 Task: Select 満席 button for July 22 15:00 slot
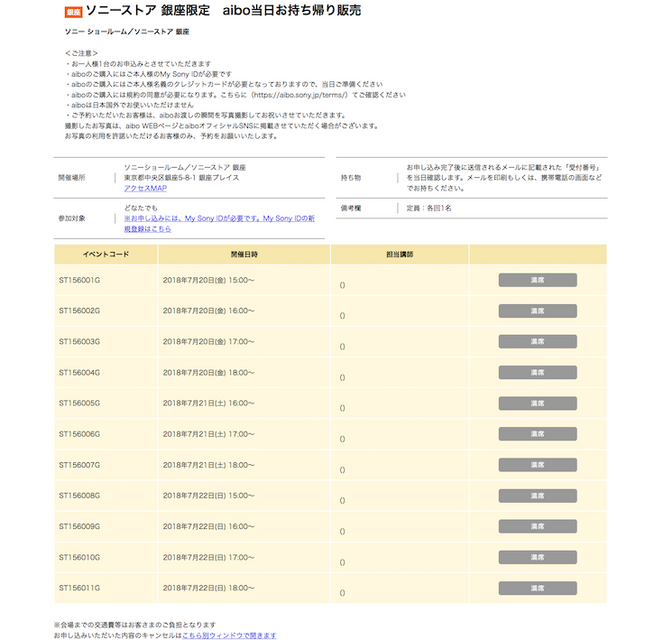point(537,496)
